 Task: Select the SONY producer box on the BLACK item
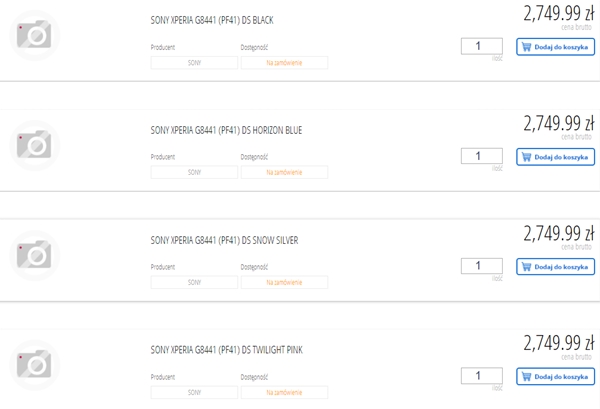click(194, 63)
